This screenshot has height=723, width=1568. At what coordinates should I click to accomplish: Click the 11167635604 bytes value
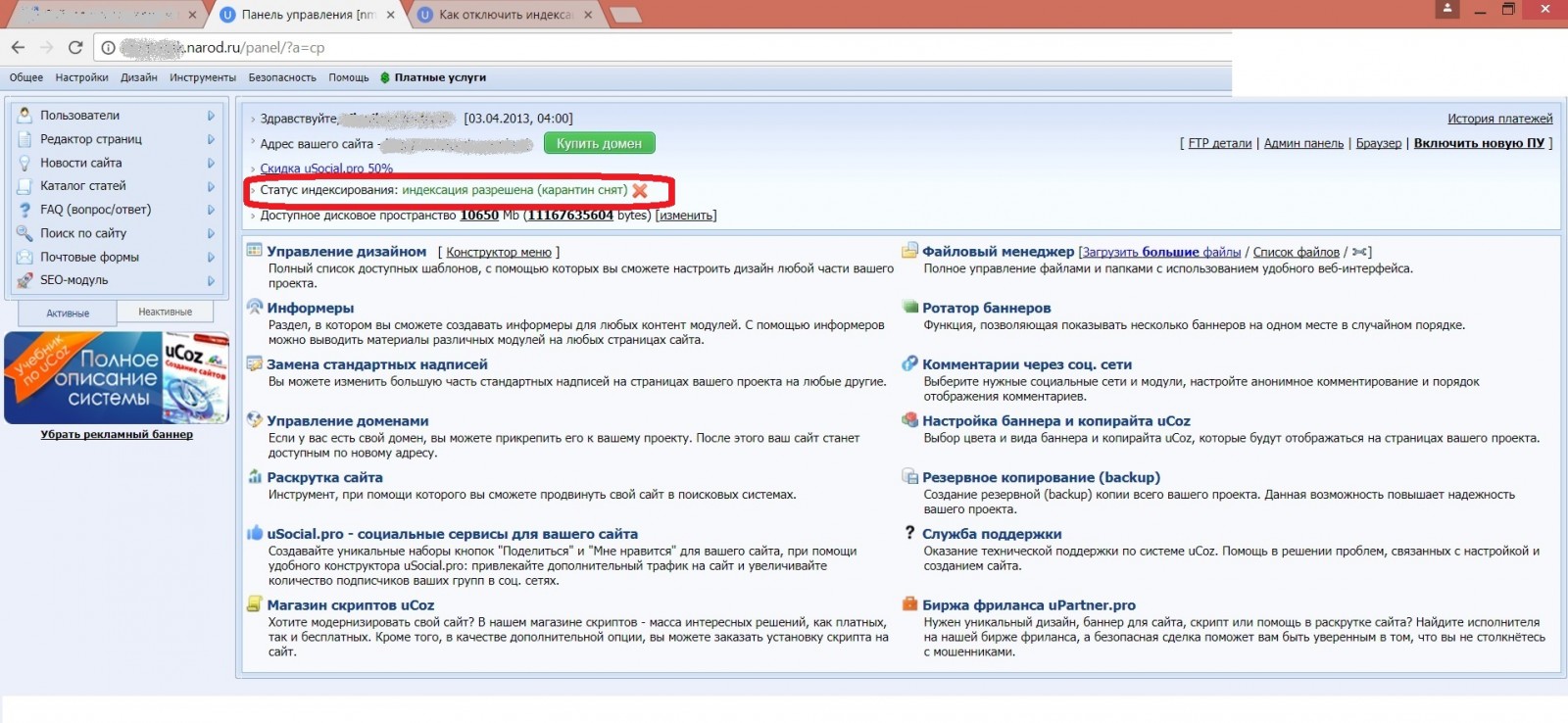pos(570,216)
